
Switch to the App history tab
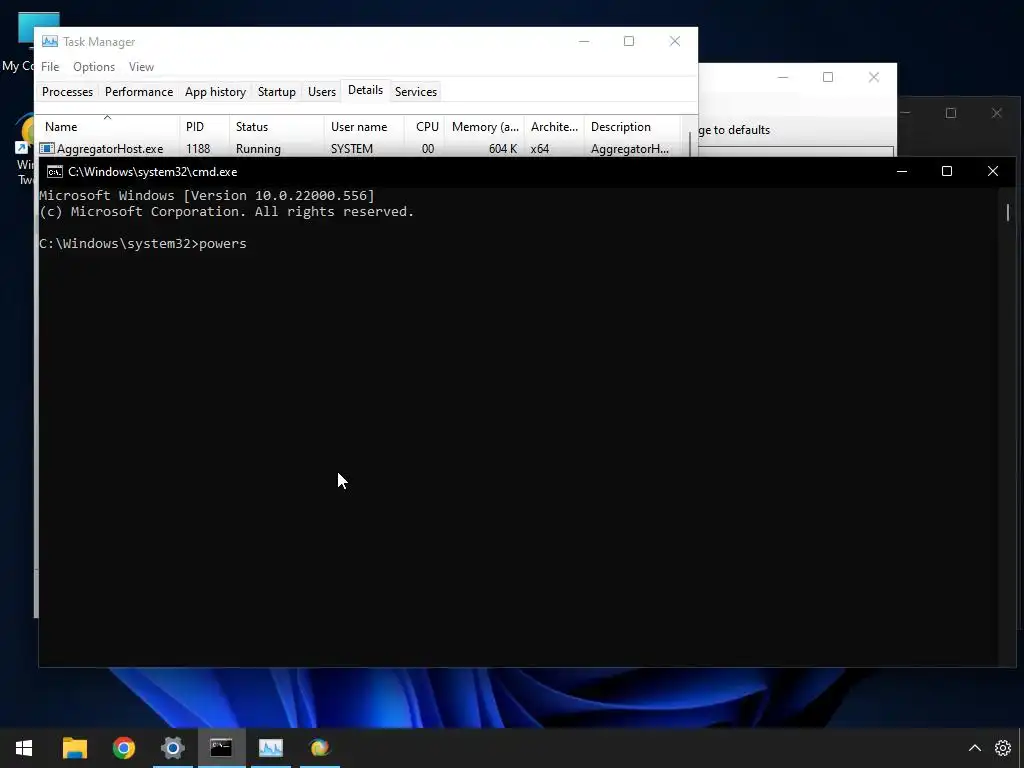coord(216,92)
